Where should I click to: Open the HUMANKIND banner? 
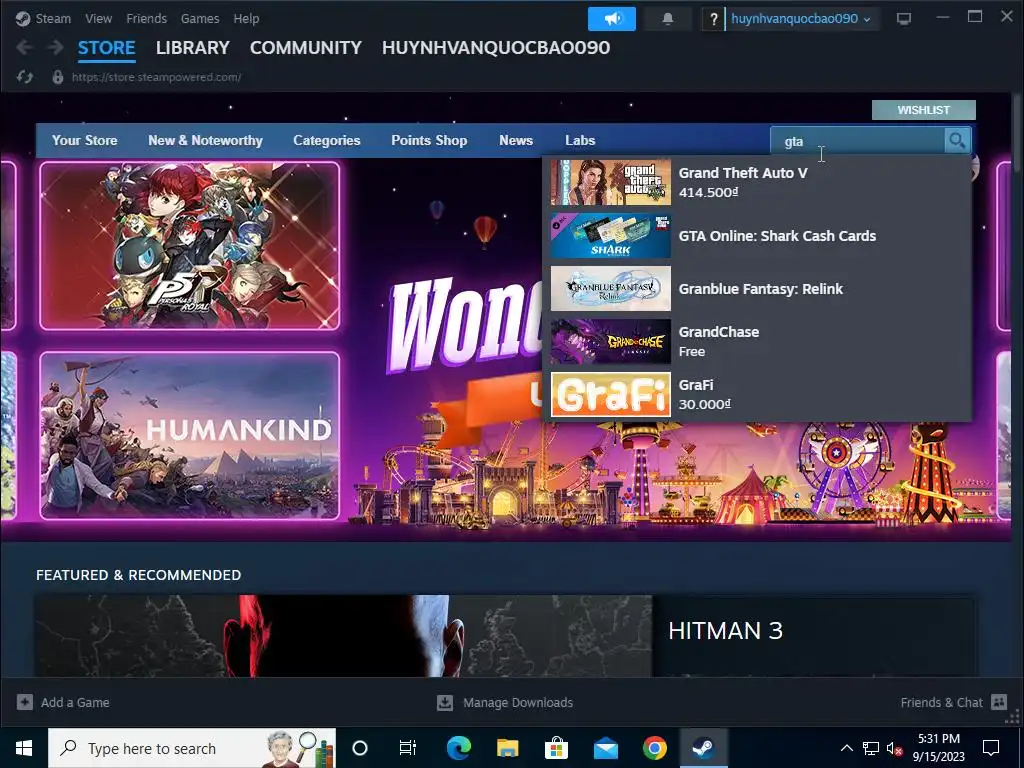coord(189,436)
